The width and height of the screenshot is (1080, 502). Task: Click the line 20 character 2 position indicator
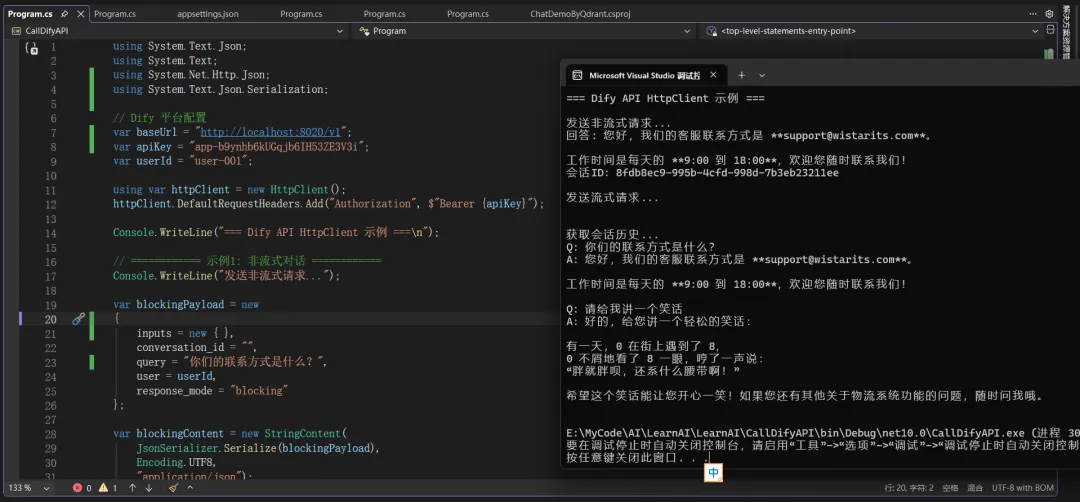pyautogui.click(x=908, y=488)
